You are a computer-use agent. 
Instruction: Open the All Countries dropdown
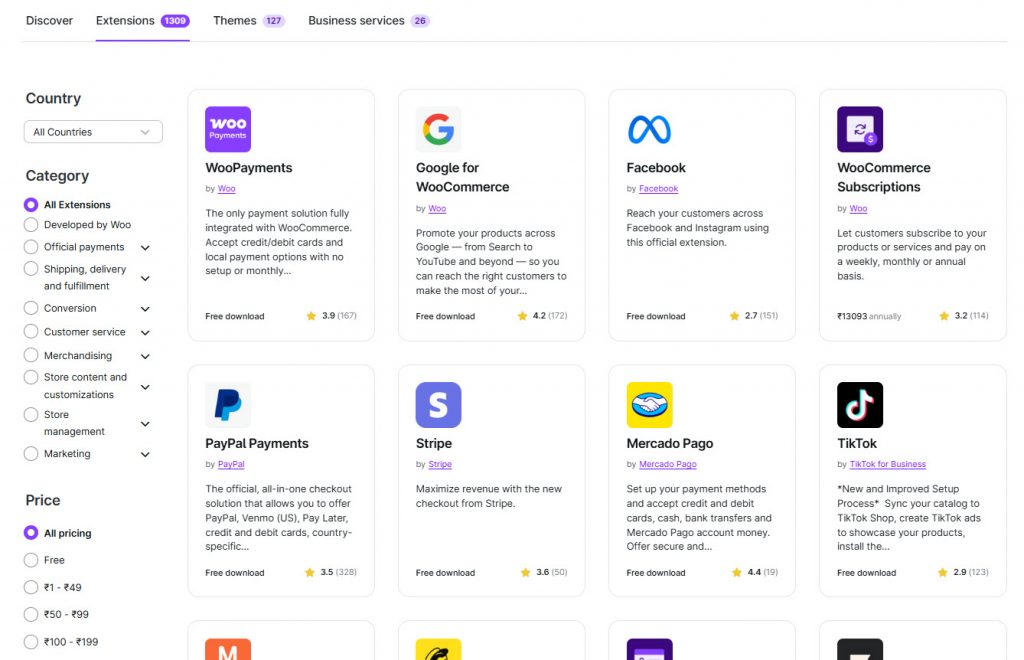click(x=92, y=131)
